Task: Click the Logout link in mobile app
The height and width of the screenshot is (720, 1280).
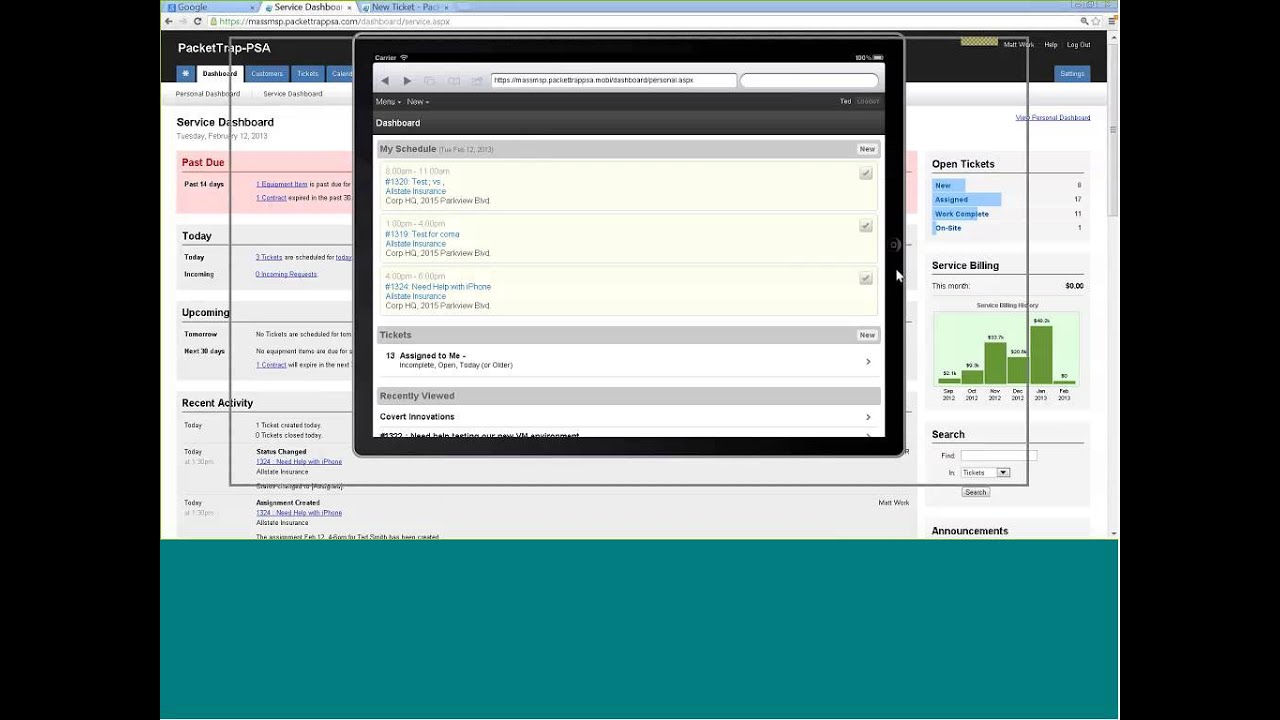Action: 868,102
